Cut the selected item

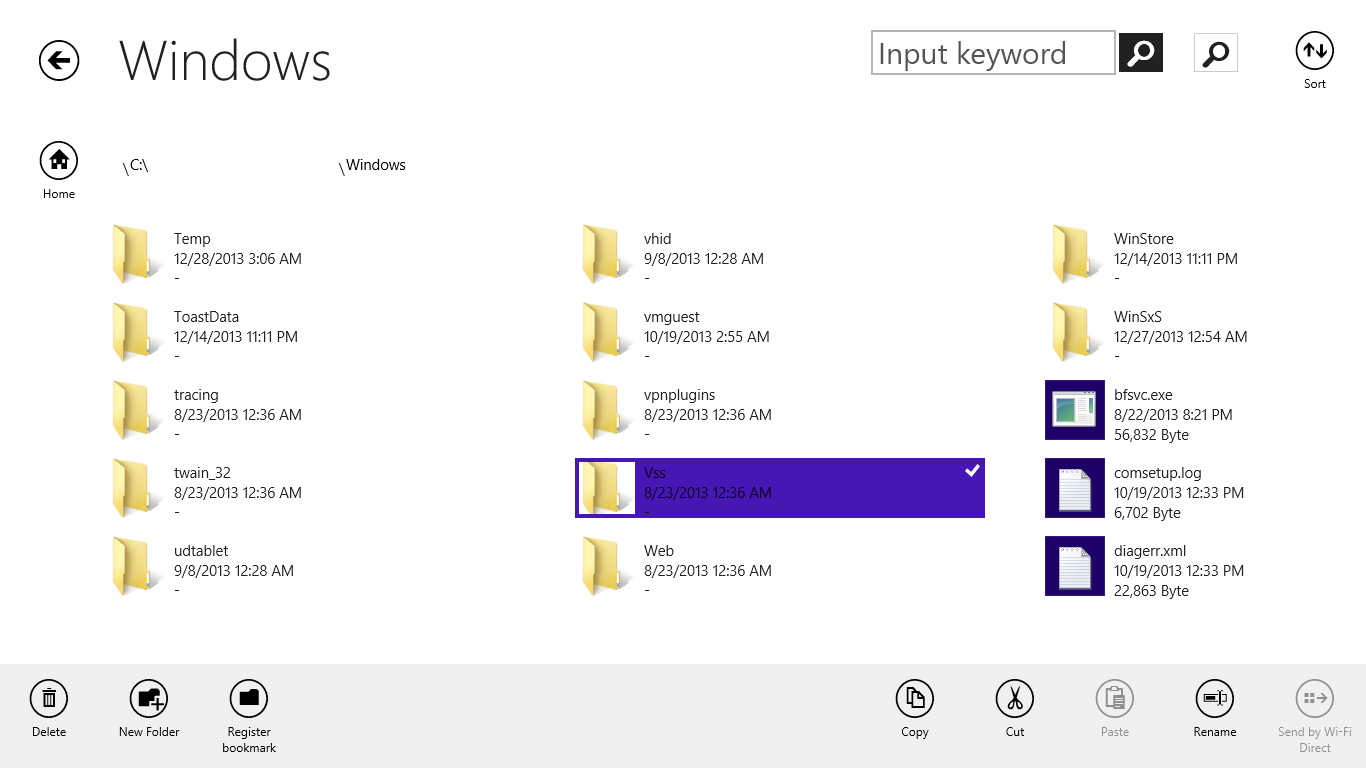coord(1014,698)
